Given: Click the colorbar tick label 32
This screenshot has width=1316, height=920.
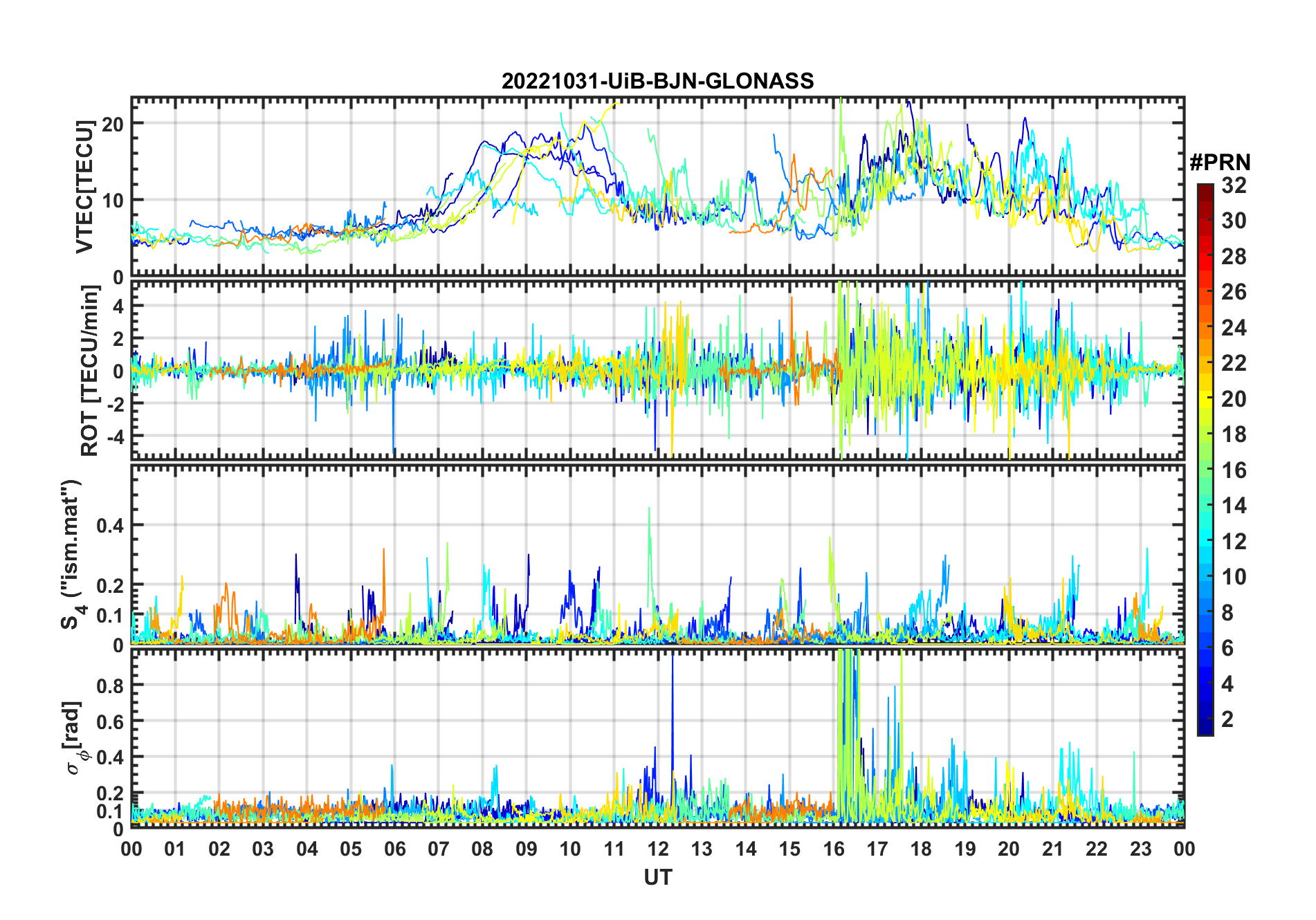Looking at the screenshot, I should tap(1234, 185).
